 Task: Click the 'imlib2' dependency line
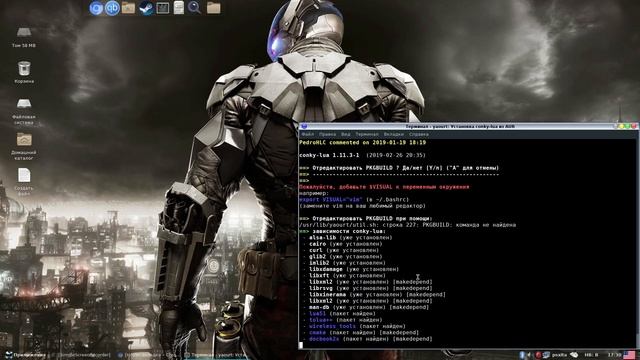tap(344, 263)
